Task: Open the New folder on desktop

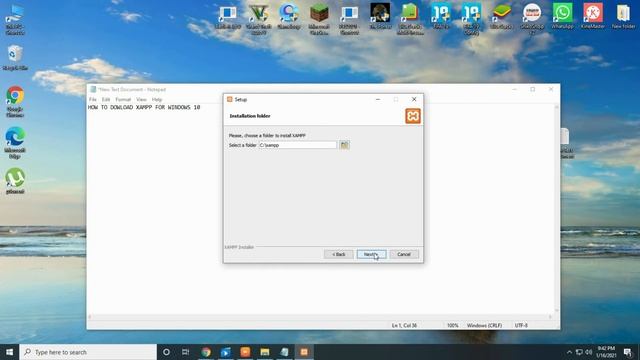Action: coord(623,16)
